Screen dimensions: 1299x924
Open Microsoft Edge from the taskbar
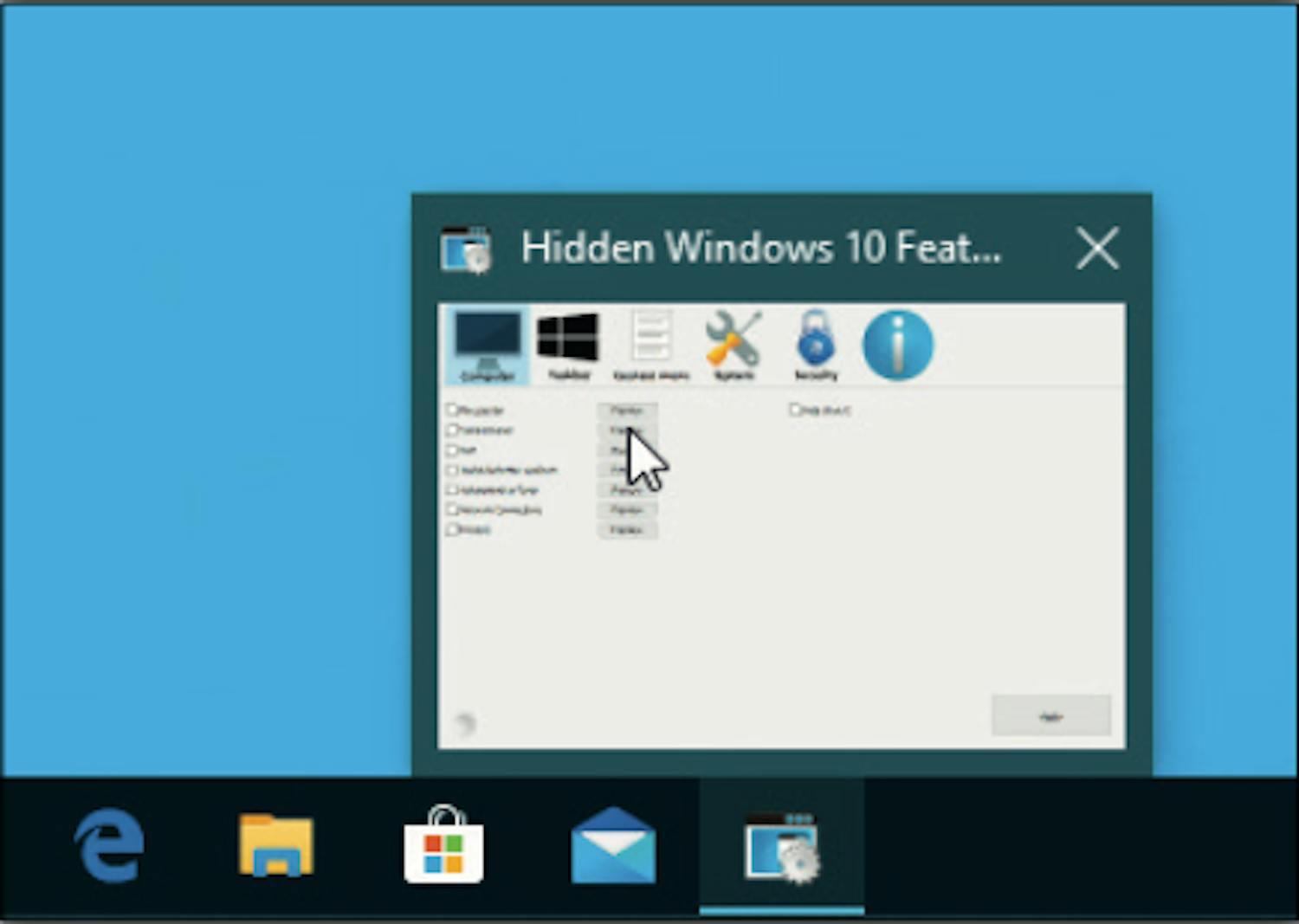(109, 846)
